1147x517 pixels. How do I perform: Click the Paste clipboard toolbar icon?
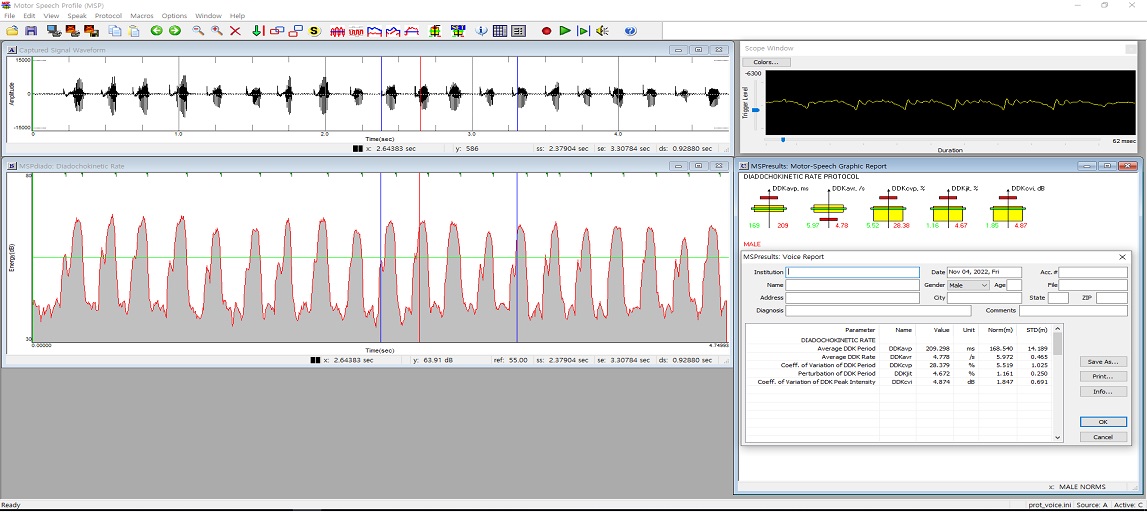pyautogui.click(x=134, y=31)
